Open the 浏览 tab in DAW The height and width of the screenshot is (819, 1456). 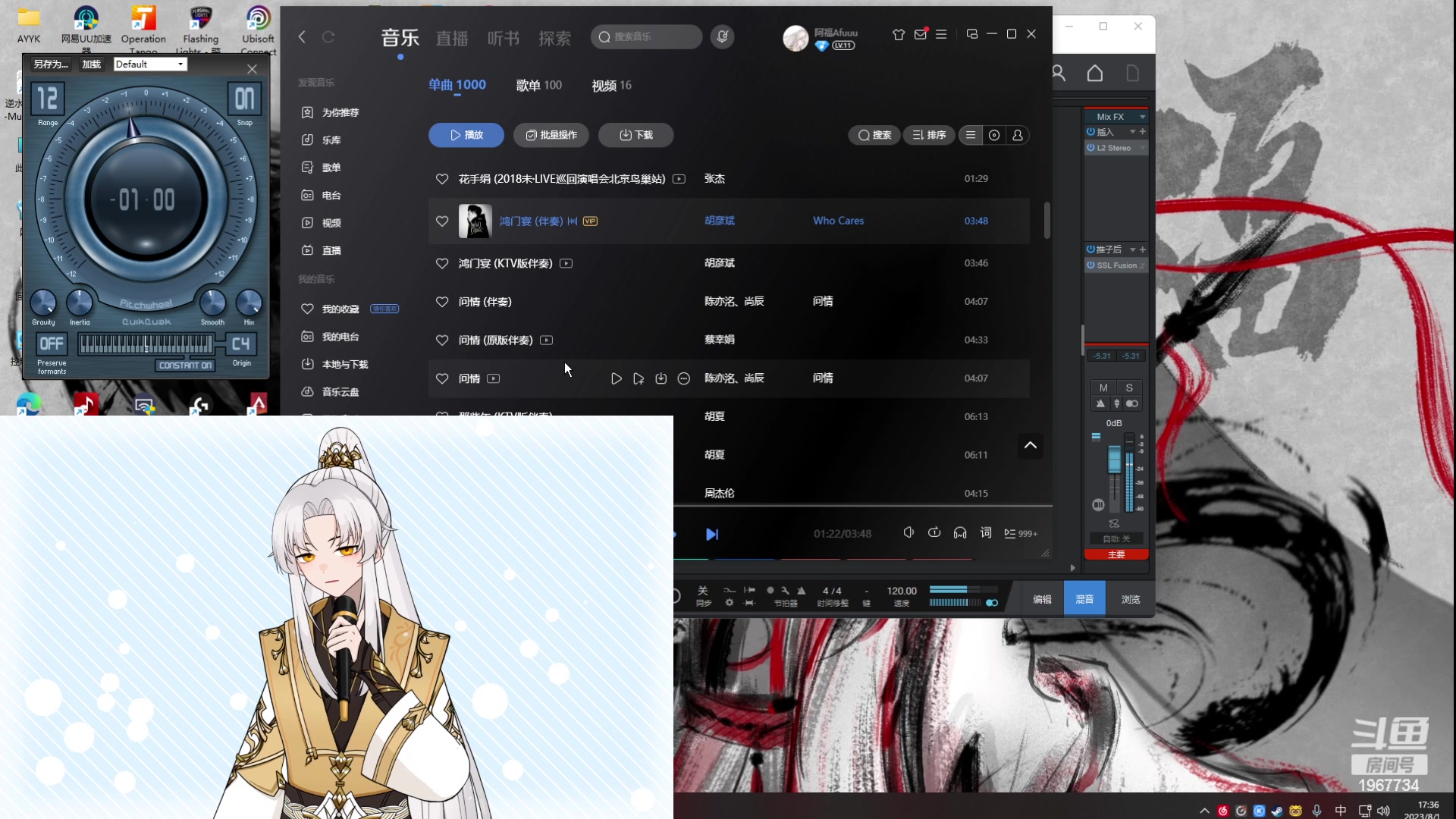coord(1131,599)
